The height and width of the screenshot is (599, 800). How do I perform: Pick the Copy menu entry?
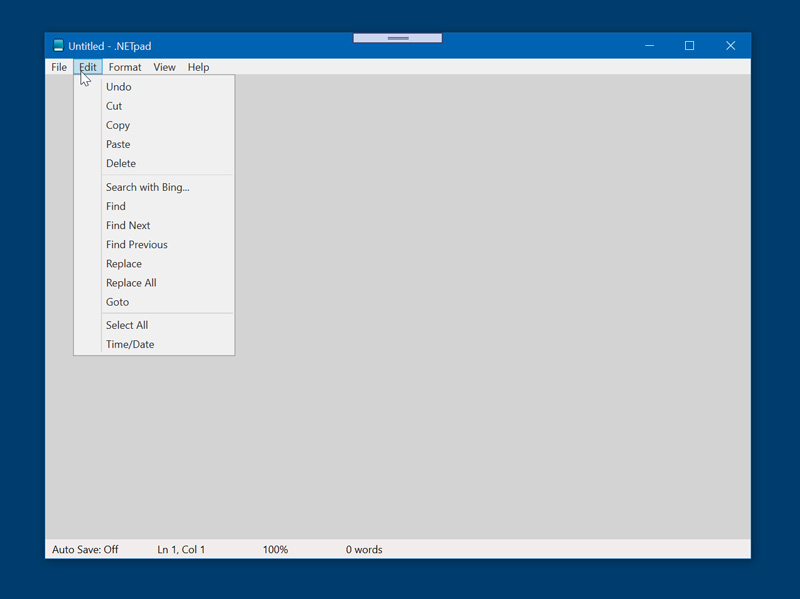[x=118, y=125]
